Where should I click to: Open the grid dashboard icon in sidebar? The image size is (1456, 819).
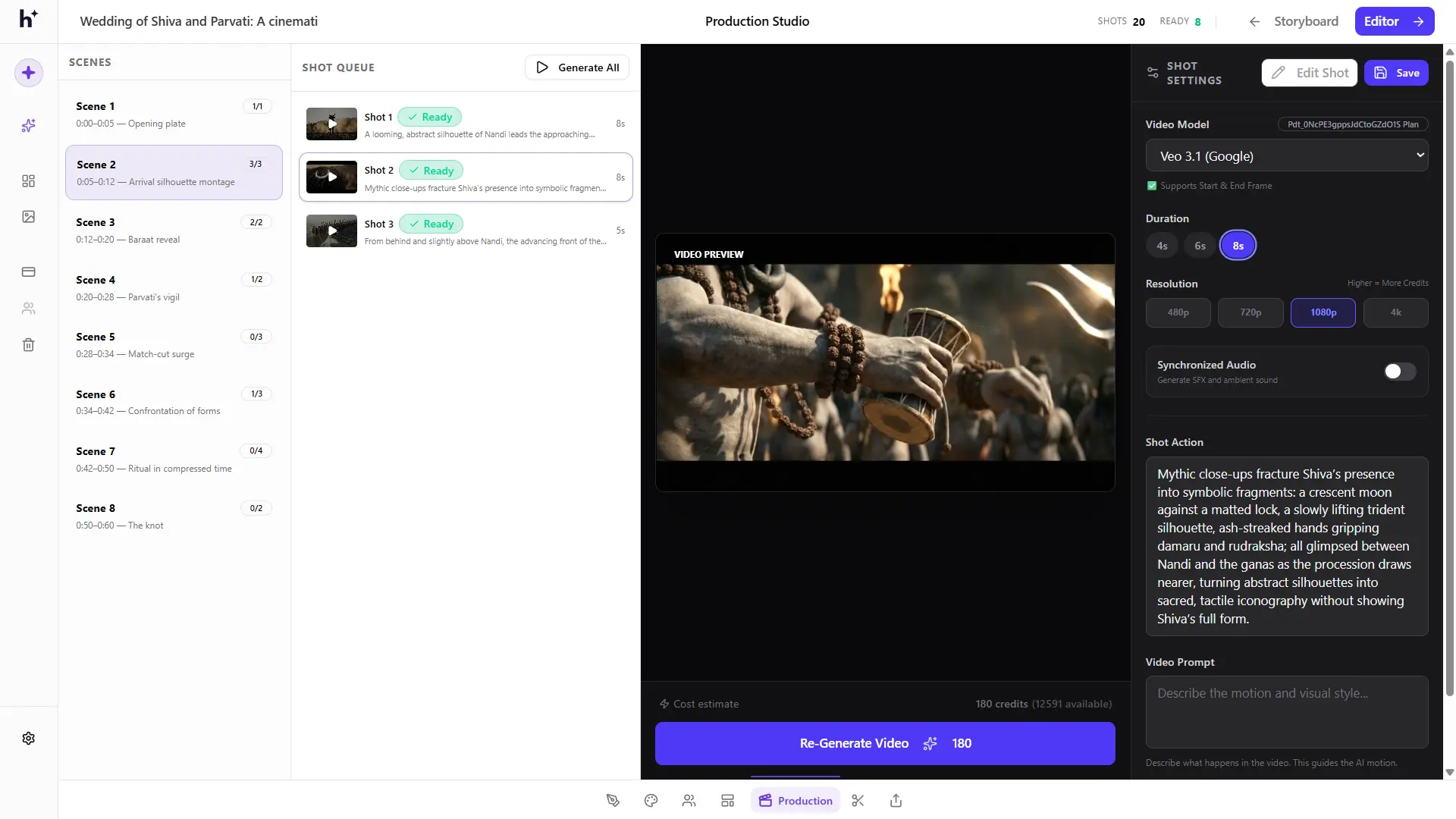(29, 181)
